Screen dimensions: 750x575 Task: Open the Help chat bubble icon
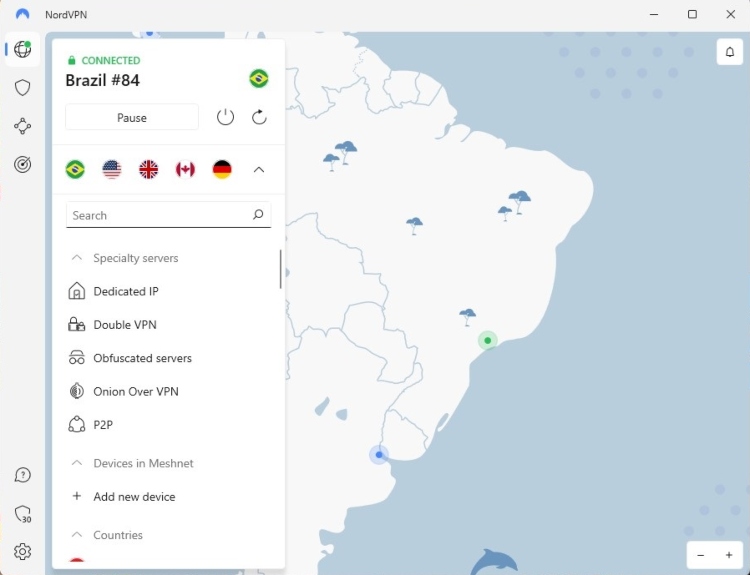22,475
